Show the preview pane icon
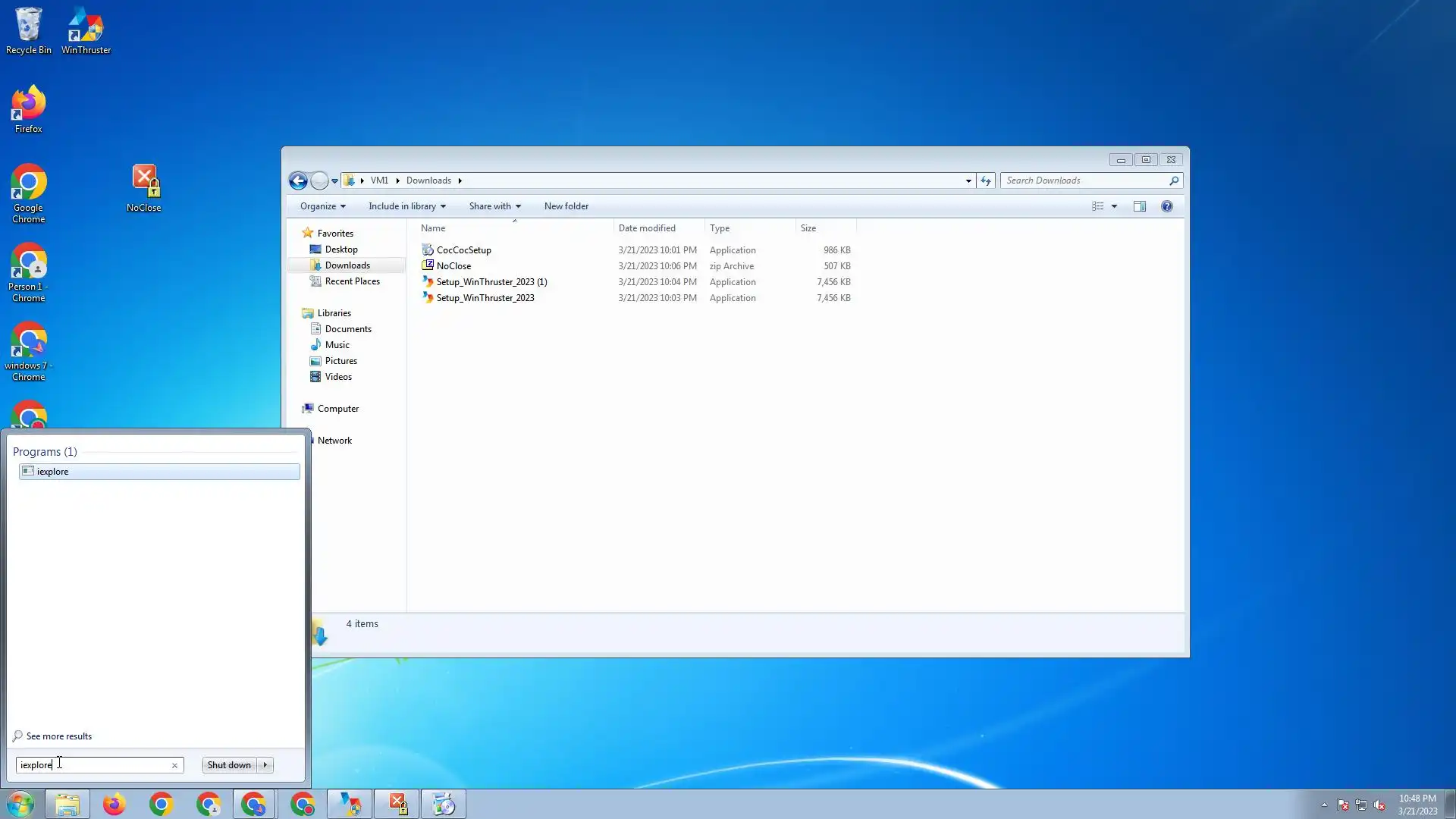The width and height of the screenshot is (1456, 819). tap(1139, 206)
